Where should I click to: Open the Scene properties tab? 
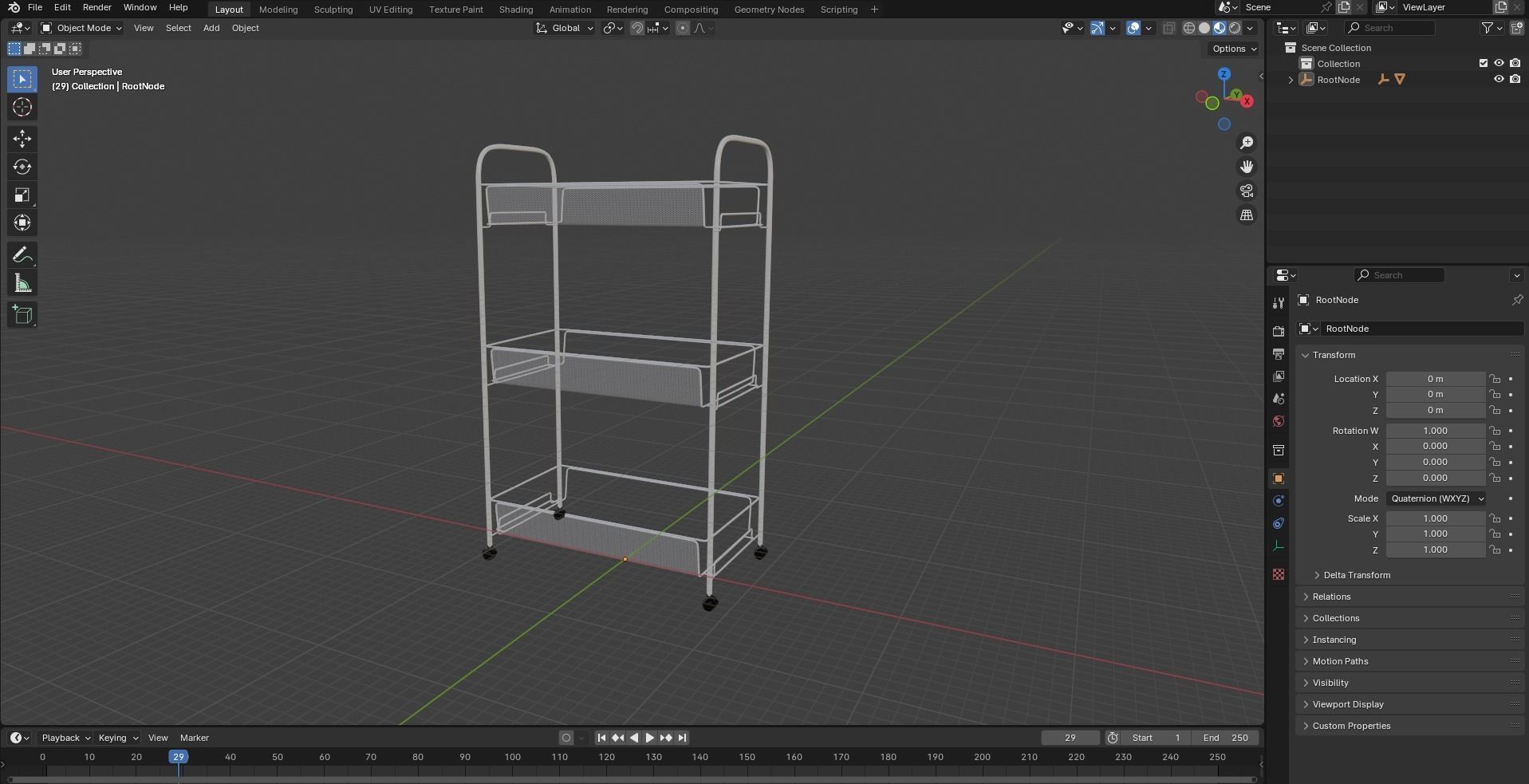[1279, 398]
